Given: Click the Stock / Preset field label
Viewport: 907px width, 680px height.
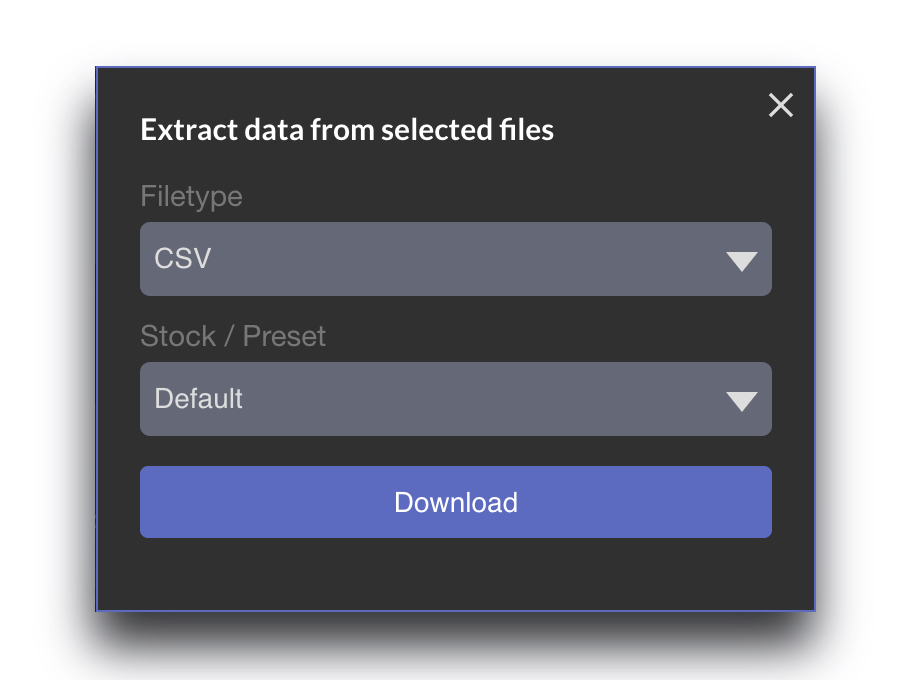Looking at the screenshot, I should [233, 336].
